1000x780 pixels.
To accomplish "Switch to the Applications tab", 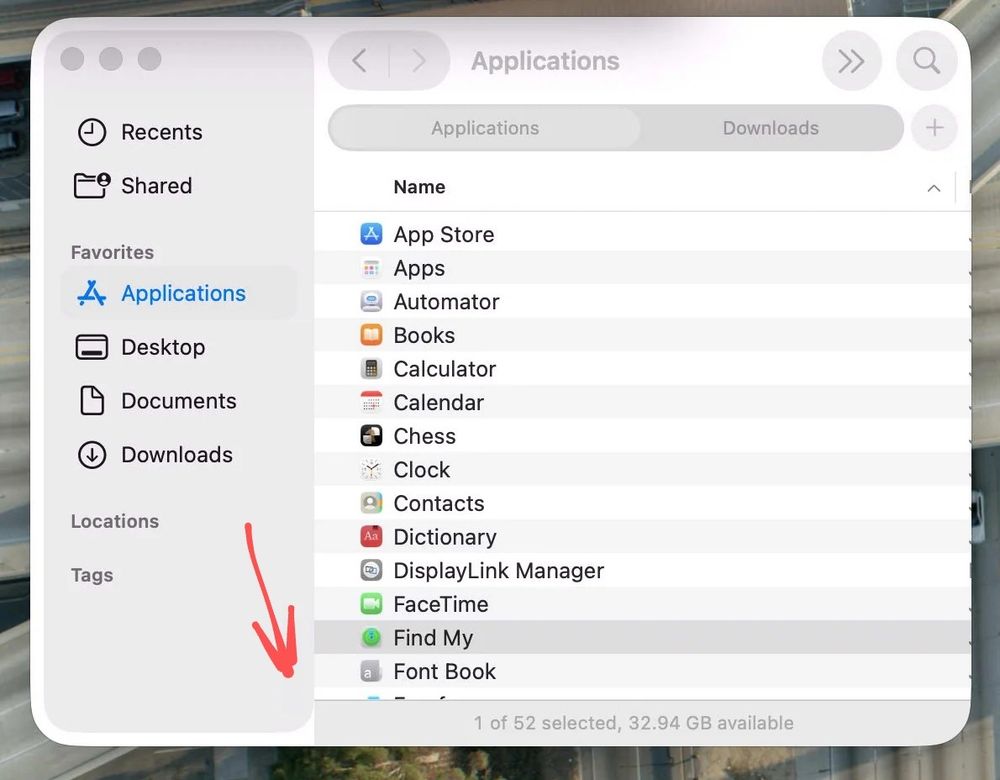I will tap(485, 128).
